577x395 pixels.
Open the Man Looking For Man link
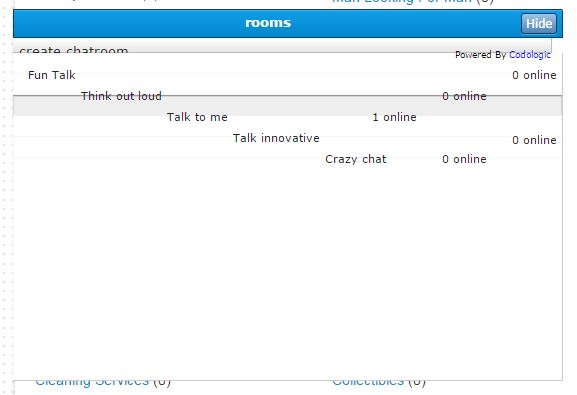401,1
